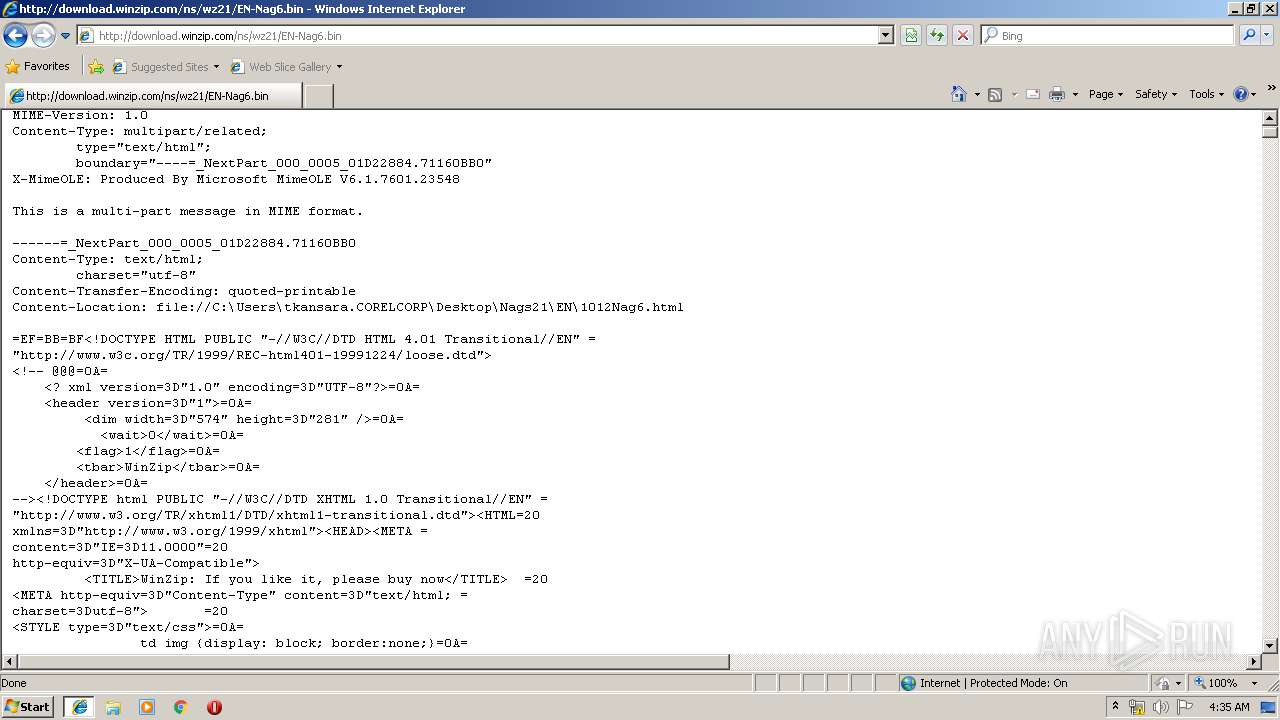Click the Action Center flag tray icon
This screenshot has width=1280, height=720.
[x=1185, y=707]
